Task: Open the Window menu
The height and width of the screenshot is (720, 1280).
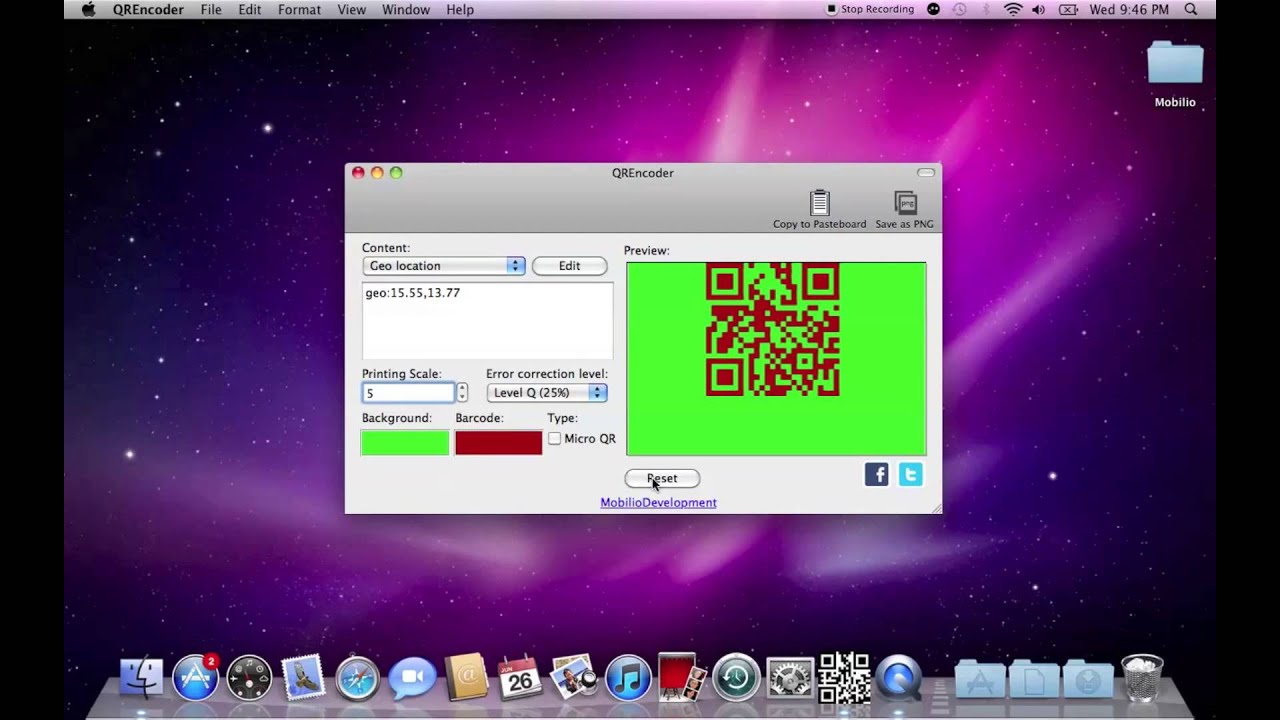Action: pos(406,9)
